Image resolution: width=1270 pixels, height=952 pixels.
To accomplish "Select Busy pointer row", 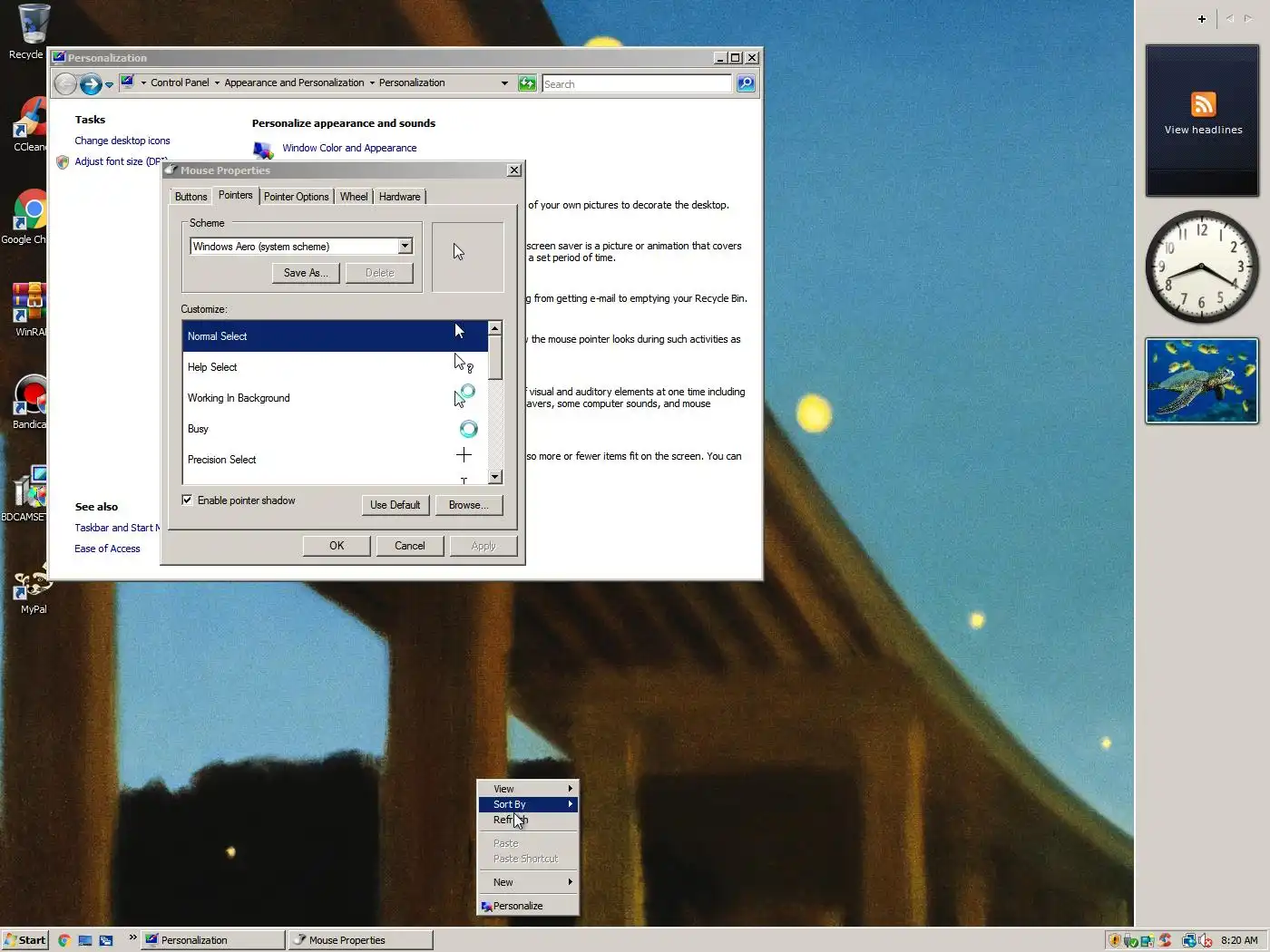I will (x=335, y=429).
